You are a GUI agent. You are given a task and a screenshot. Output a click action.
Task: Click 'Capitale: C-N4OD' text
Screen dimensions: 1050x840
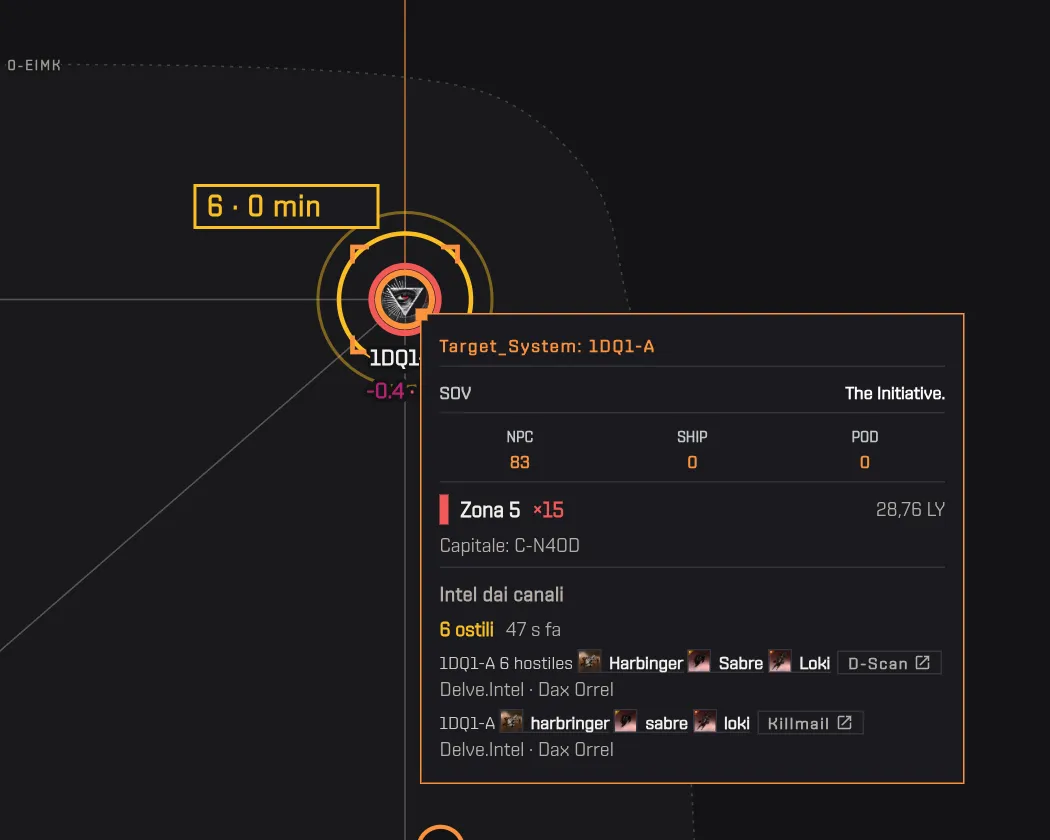[x=510, y=546]
